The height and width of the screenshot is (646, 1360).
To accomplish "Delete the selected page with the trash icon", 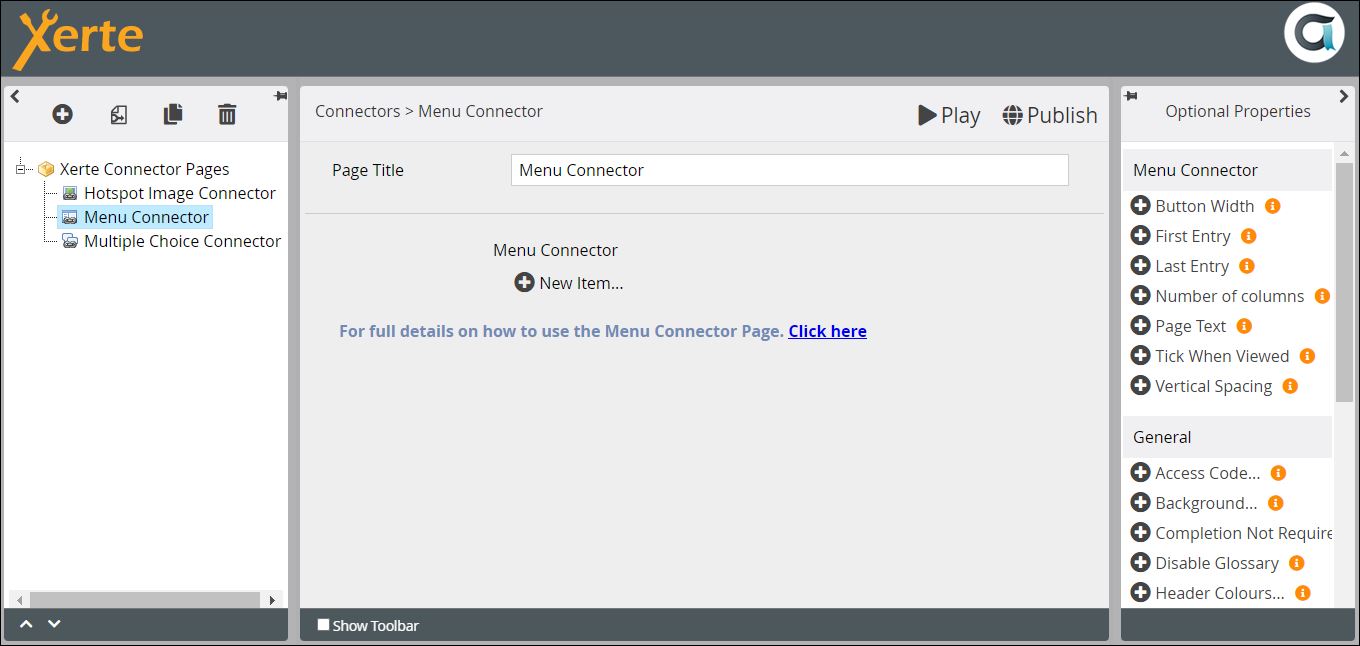I will [227, 114].
